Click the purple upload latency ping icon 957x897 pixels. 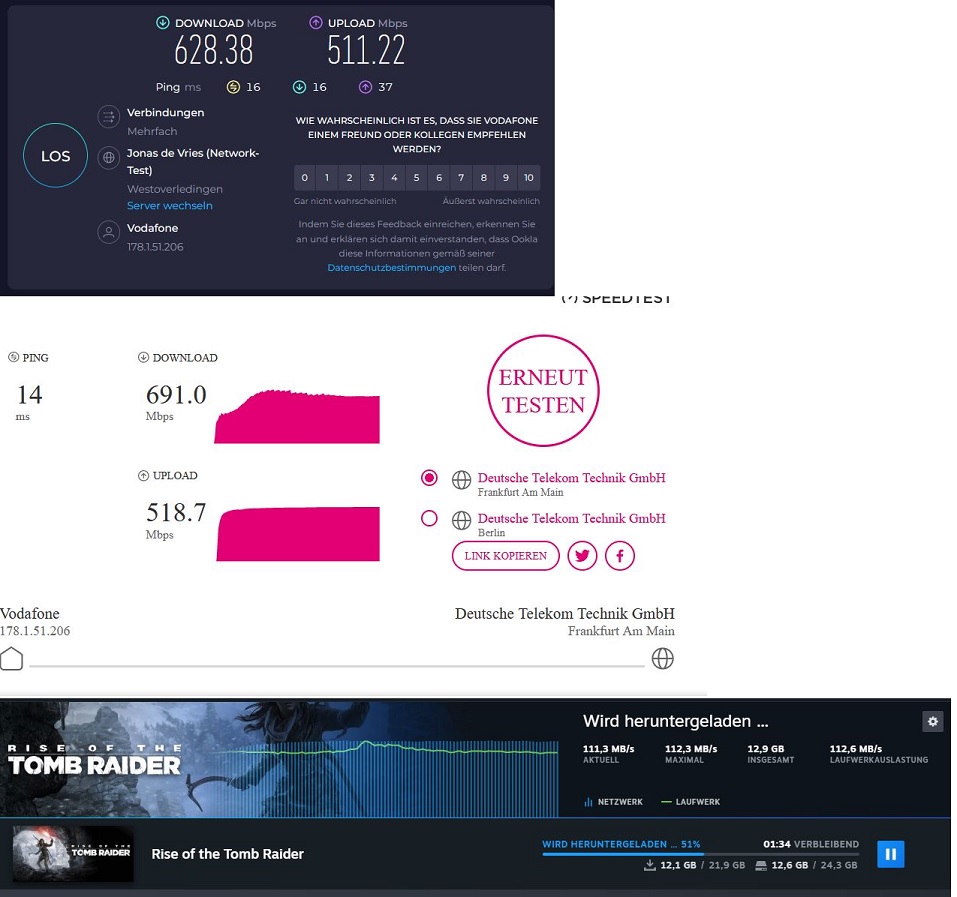[x=365, y=87]
